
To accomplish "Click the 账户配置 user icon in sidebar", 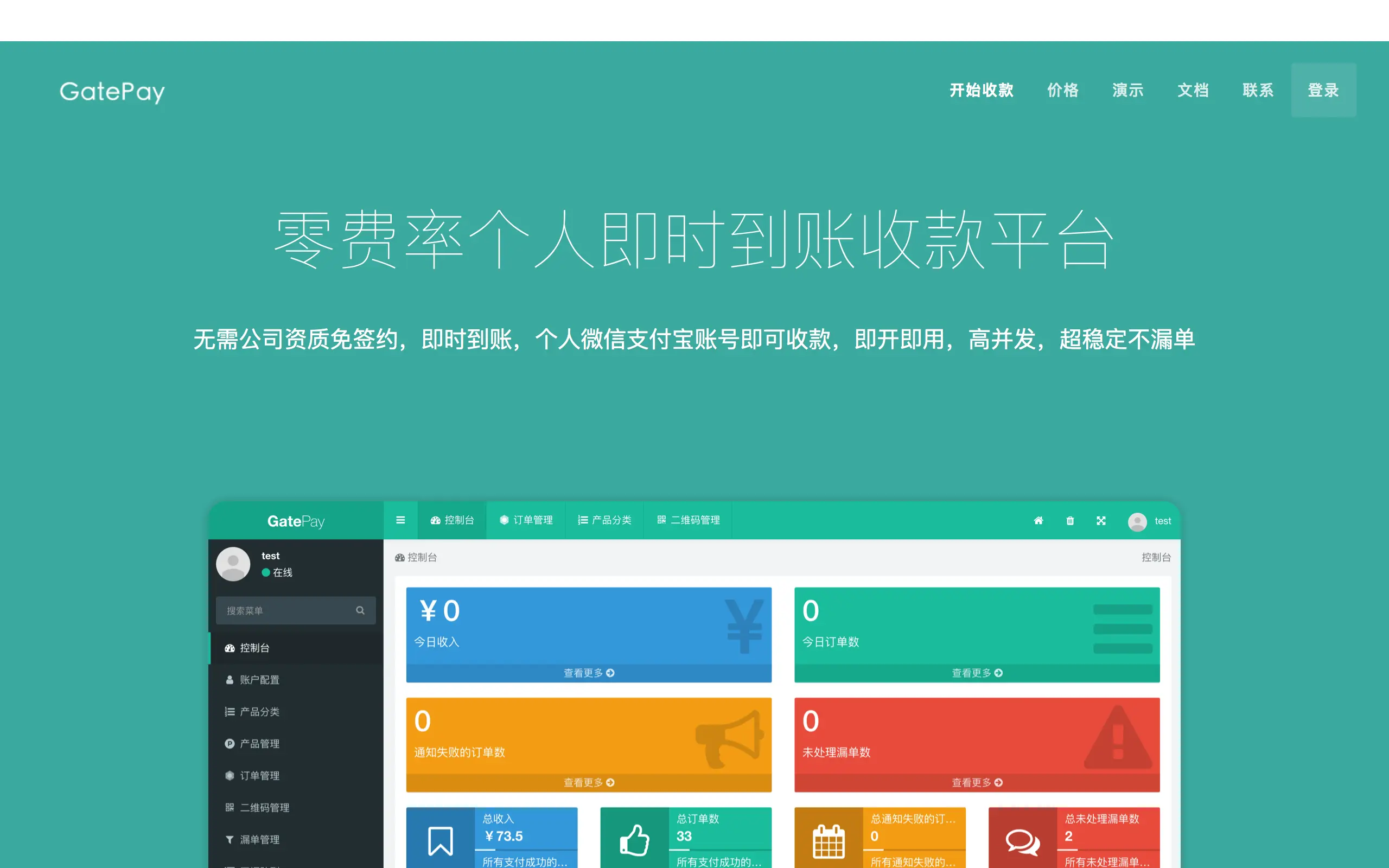I will click(230, 680).
